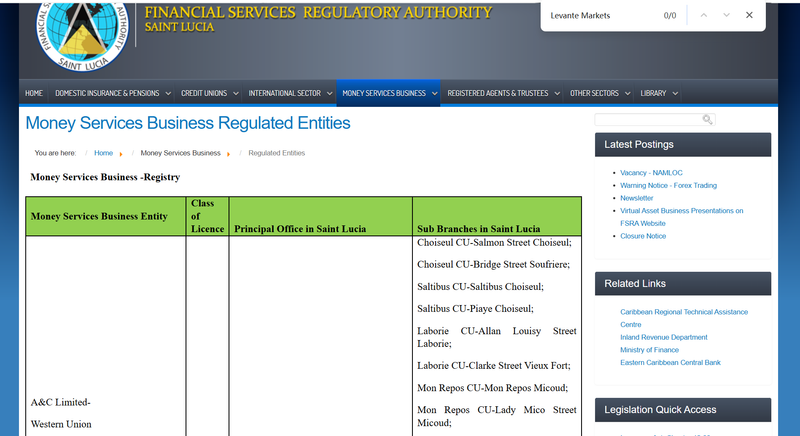Open Closure Notice posting
Image resolution: width=800 pixels, height=436 pixels.
click(x=643, y=236)
